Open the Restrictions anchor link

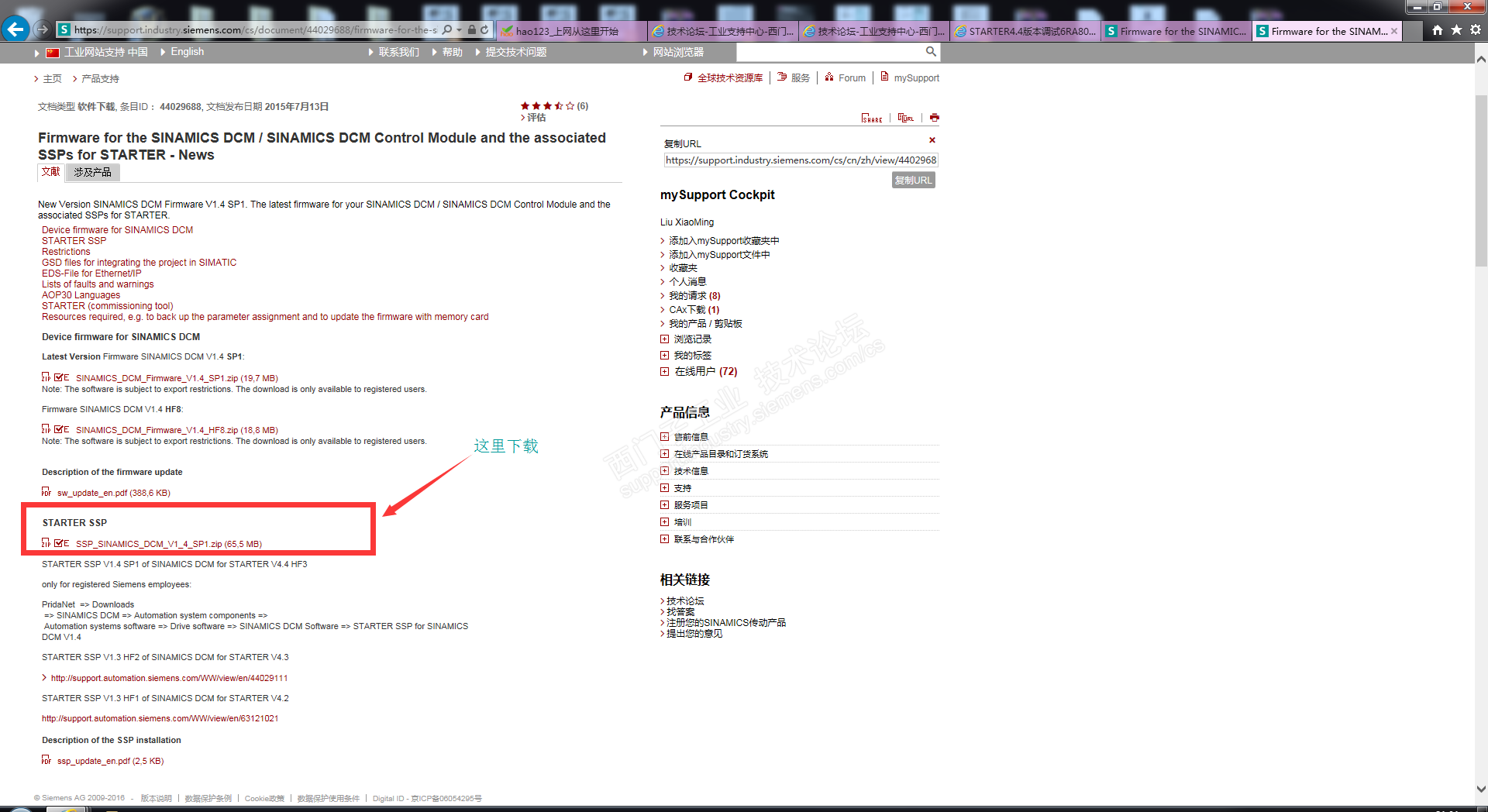pyautogui.click(x=66, y=252)
